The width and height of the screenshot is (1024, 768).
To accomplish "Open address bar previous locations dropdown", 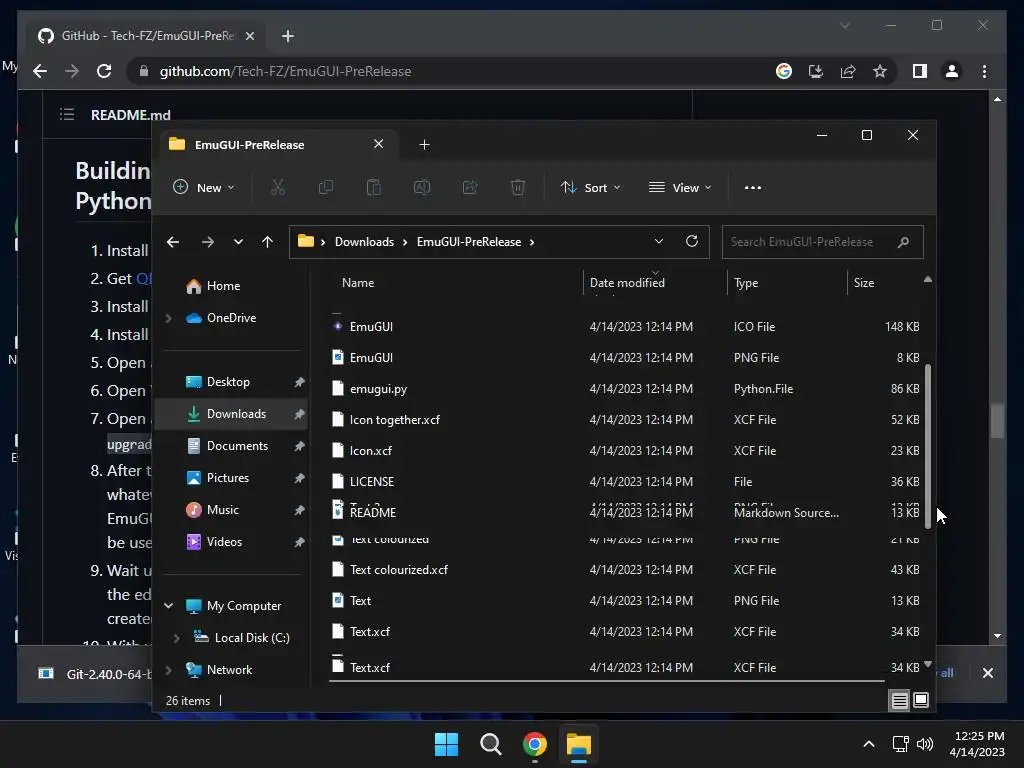I will coord(658,241).
